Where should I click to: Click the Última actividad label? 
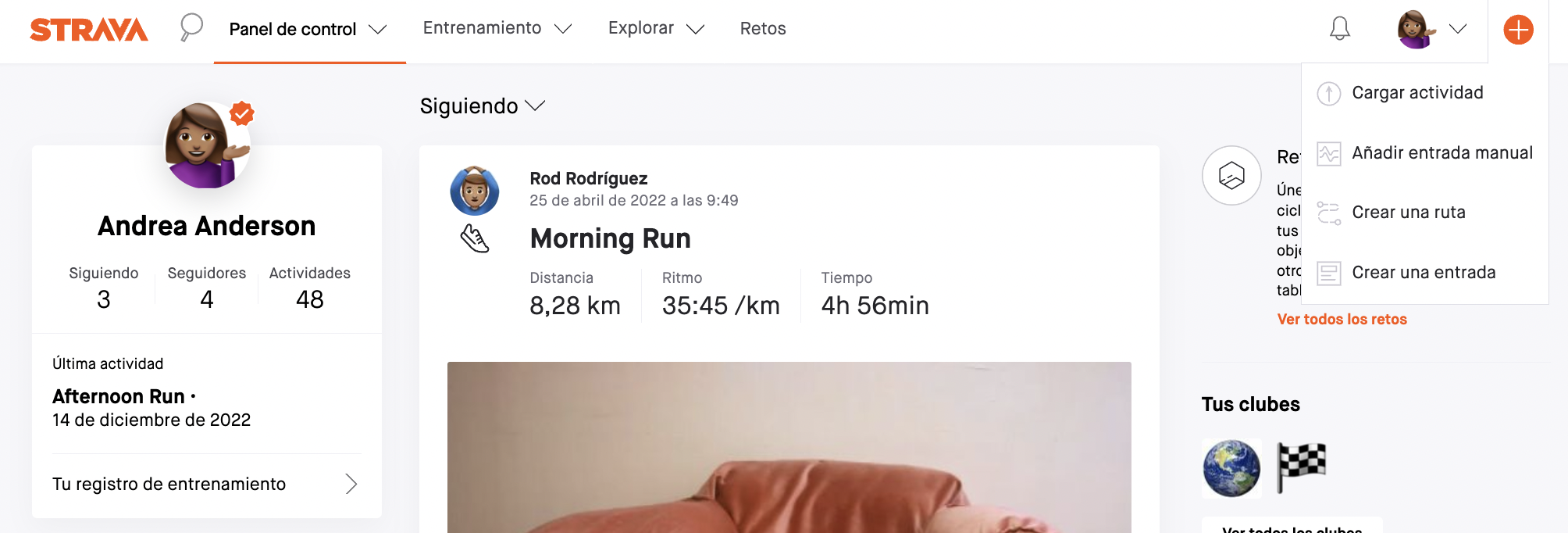click(108, 364)
